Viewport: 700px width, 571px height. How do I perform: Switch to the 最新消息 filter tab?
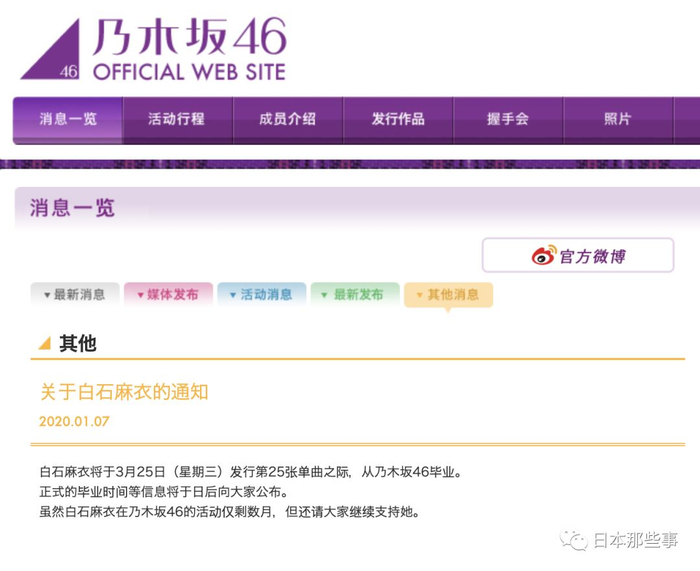click(x=75, y=295)
